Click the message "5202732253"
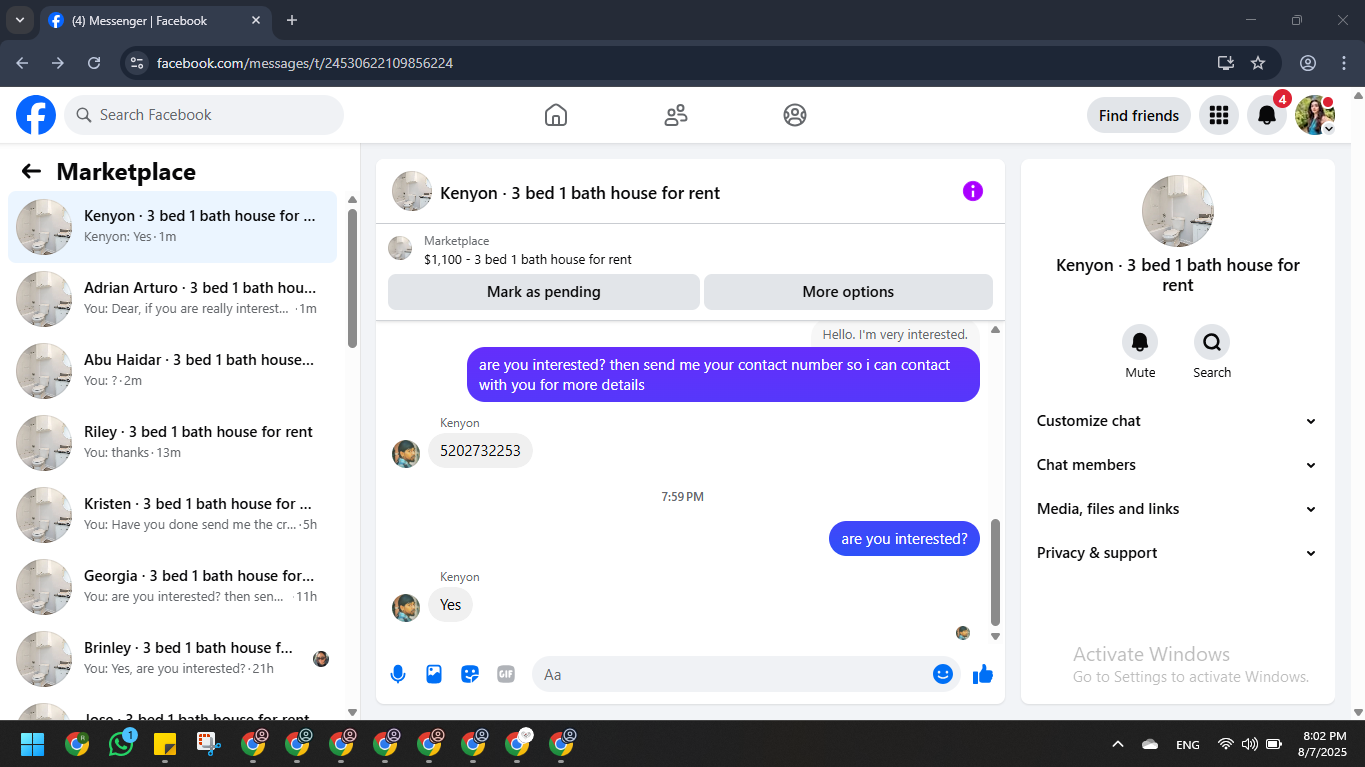Image resolution: width=1365 pixels, height=767 pixels. (x=481, y=451)
